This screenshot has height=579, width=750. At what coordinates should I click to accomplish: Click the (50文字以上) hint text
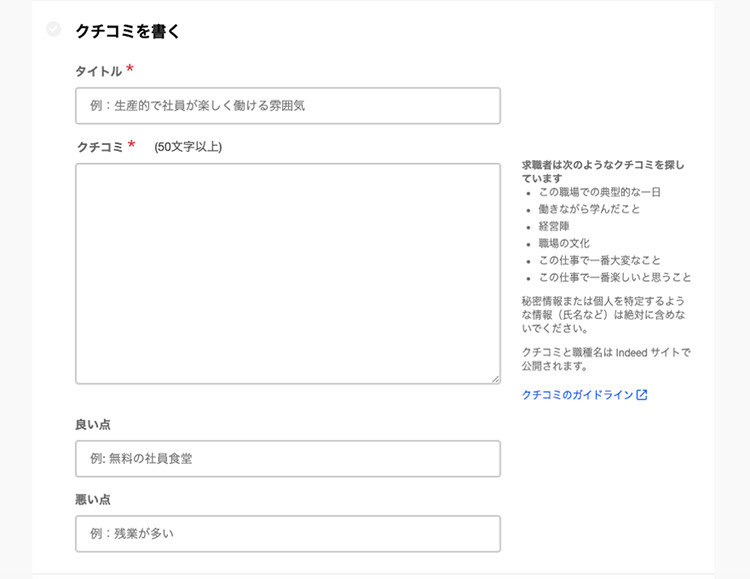pyautogui.click(x=188, y=147)
